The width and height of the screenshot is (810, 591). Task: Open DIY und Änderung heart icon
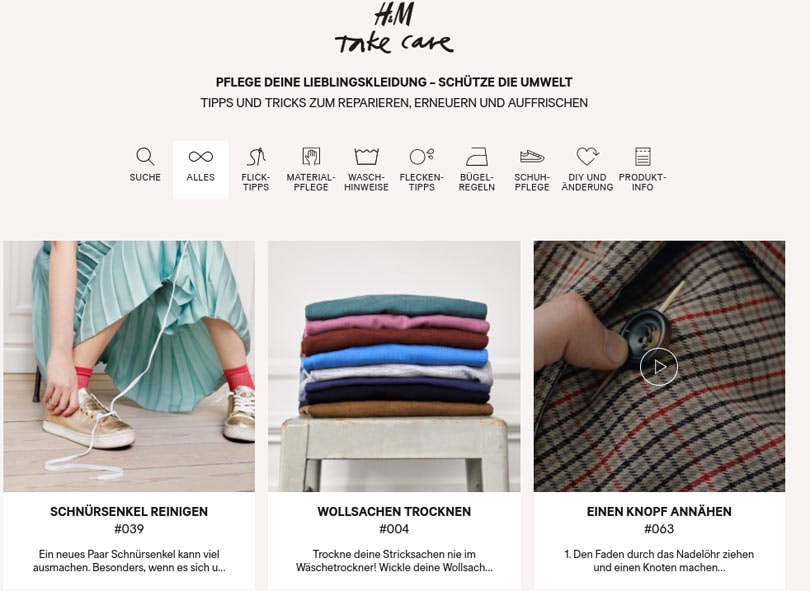587,156
